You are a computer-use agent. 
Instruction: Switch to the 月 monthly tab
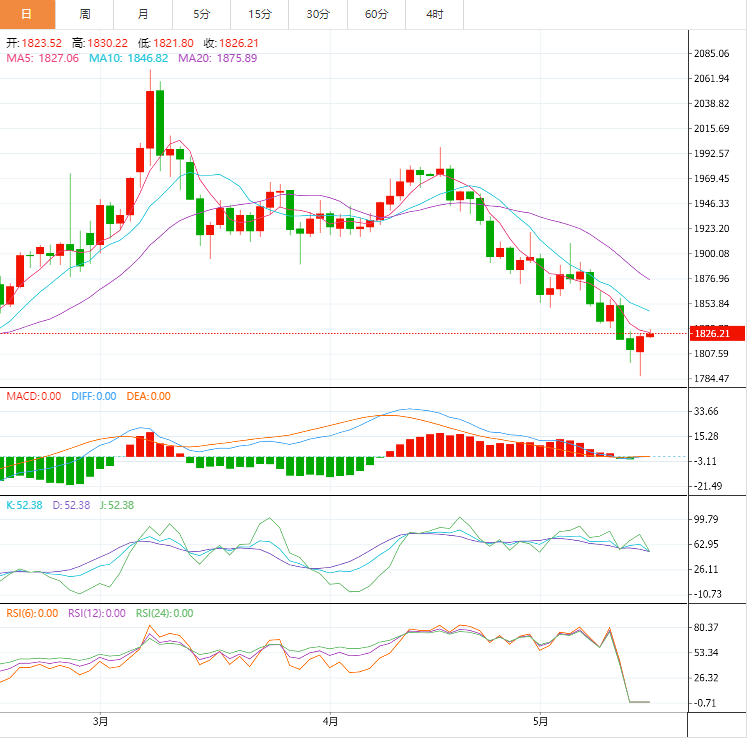(x=143, y=14)
